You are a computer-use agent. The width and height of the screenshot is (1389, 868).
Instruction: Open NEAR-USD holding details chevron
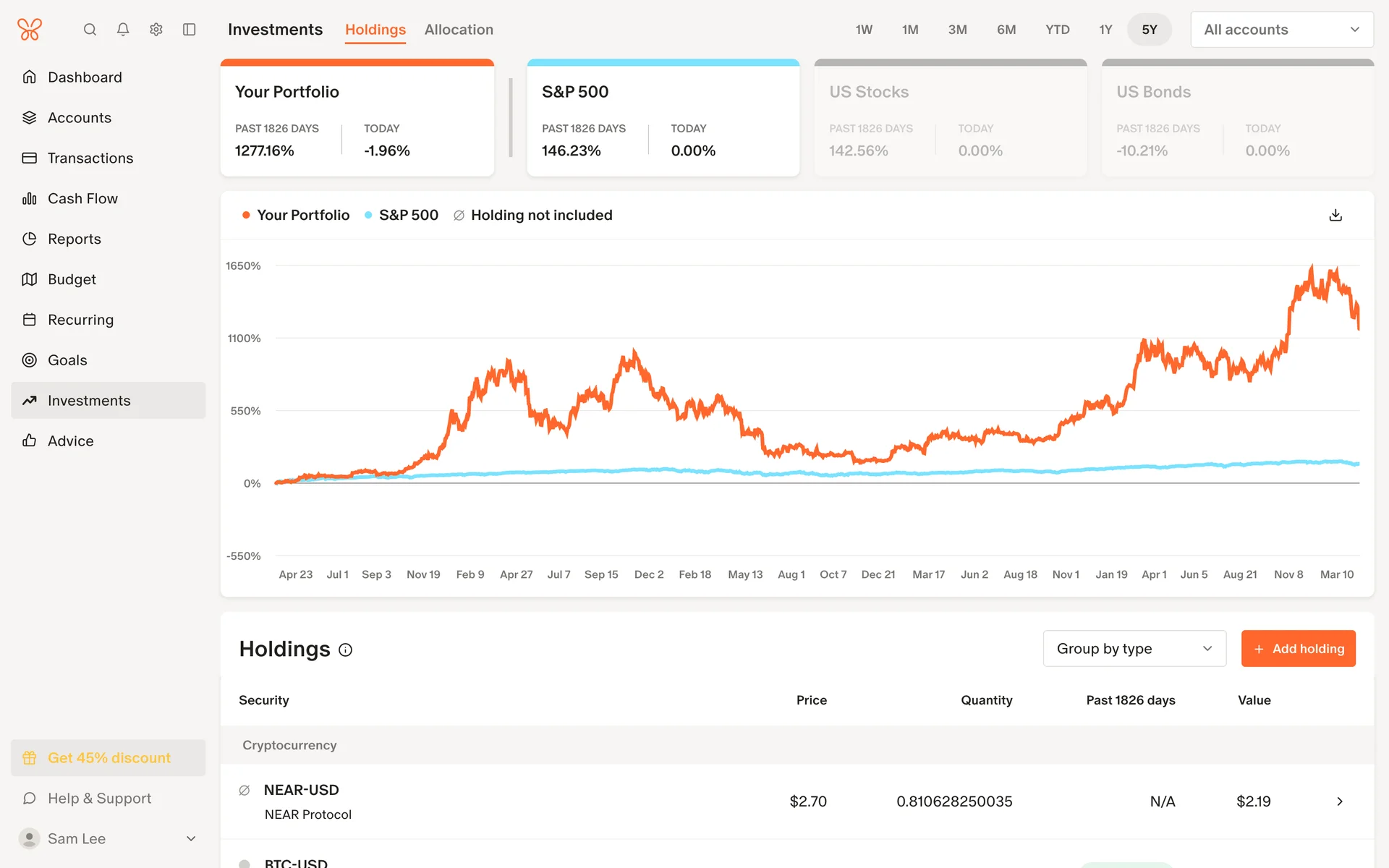[x=1339, y=801]
